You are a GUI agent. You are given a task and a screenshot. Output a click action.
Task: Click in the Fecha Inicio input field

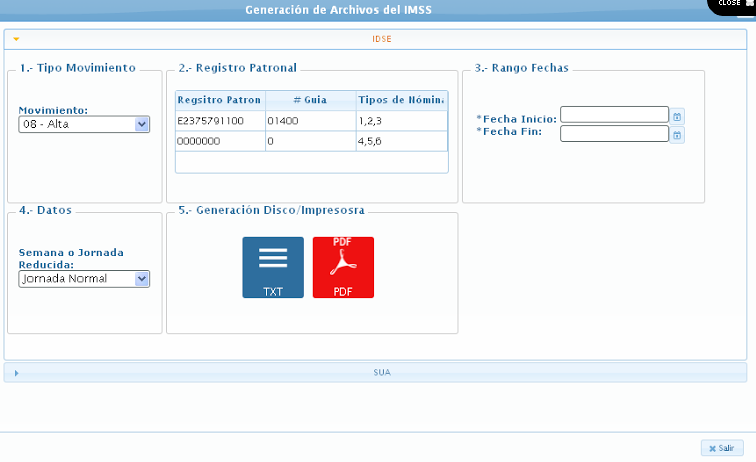point(614,115)
